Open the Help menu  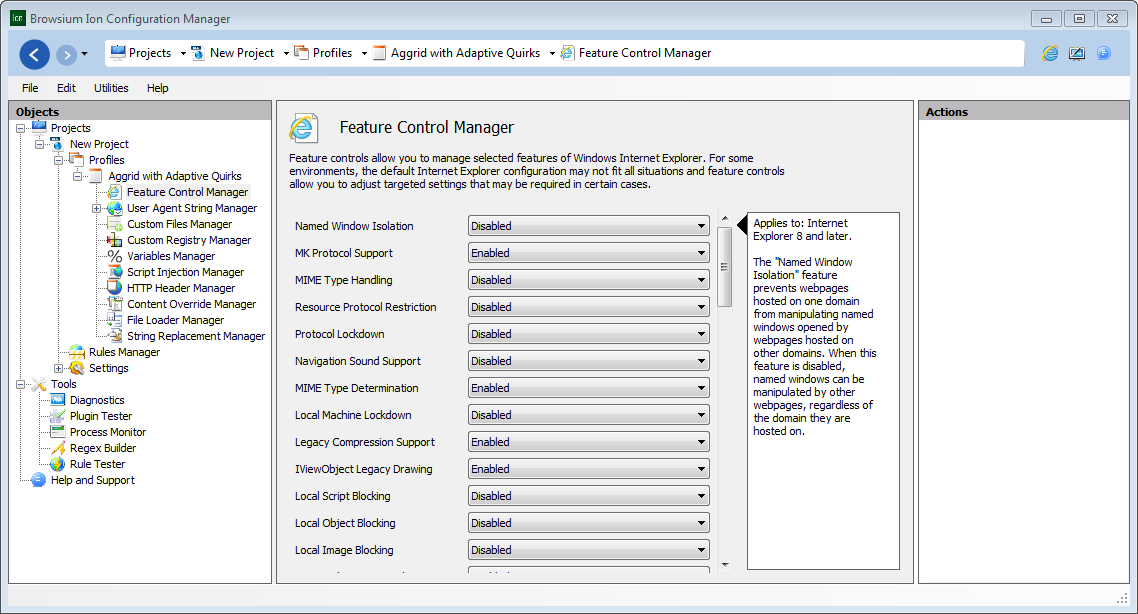pos(157,88)
